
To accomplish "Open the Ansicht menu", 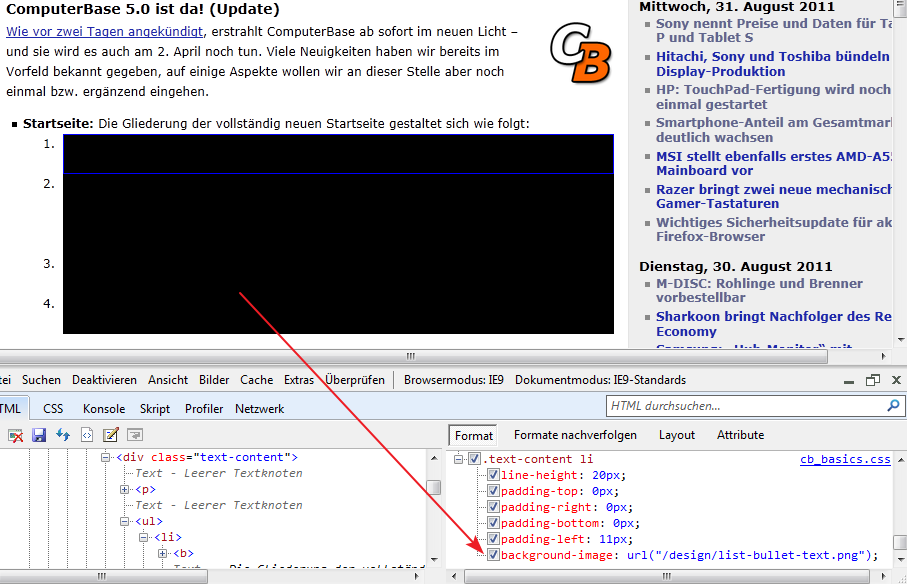I will pos(168,380).
